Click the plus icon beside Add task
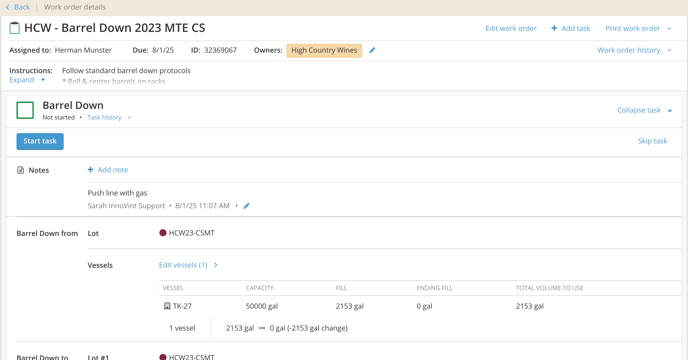 coord(554,28)
